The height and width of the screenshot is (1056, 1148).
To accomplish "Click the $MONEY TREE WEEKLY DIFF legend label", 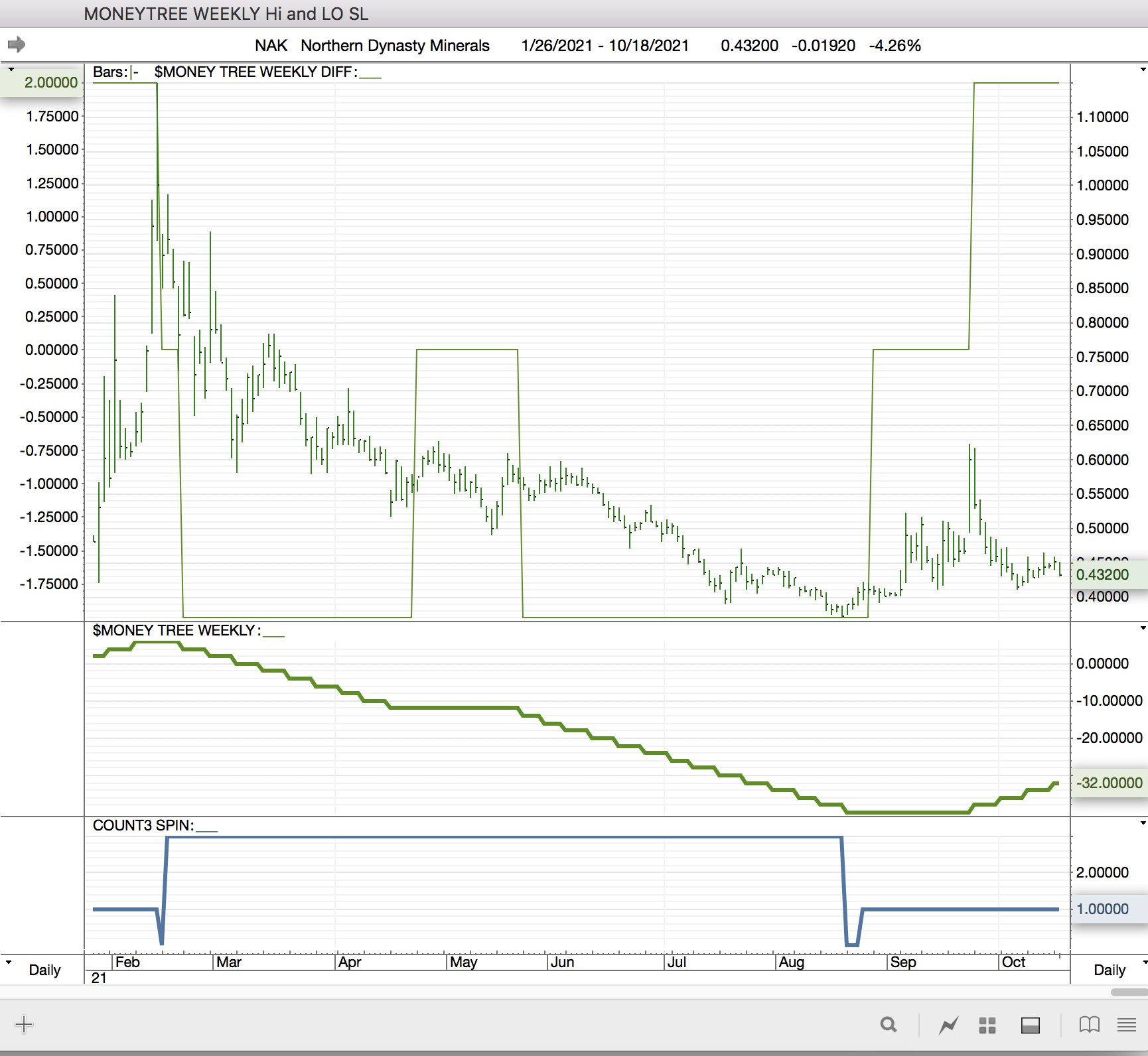I will coord(255,72).
